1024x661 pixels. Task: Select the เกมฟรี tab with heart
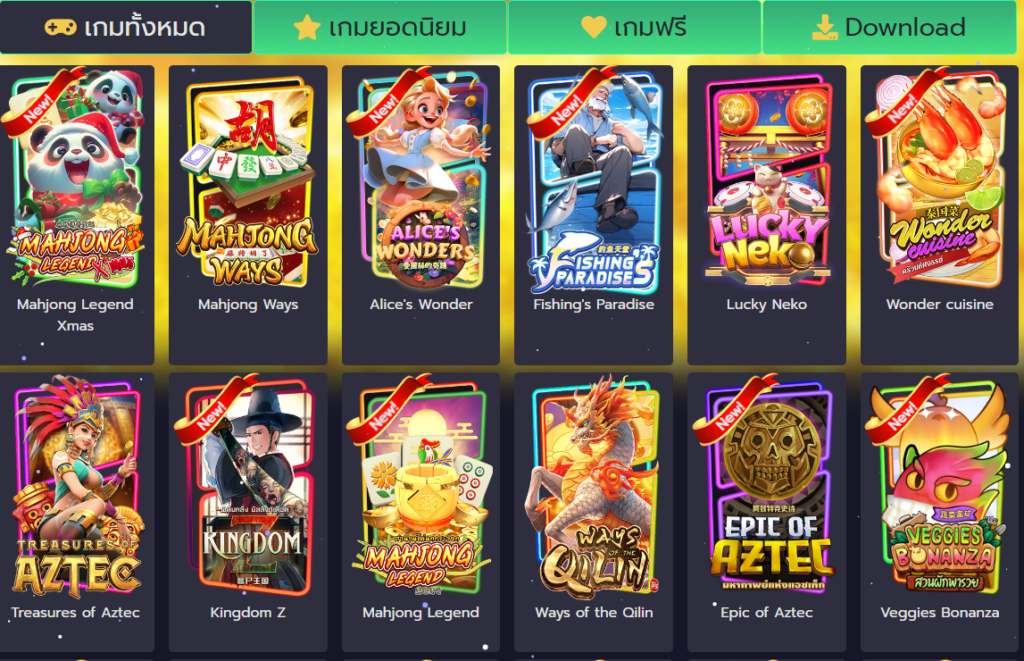point(634,27)
